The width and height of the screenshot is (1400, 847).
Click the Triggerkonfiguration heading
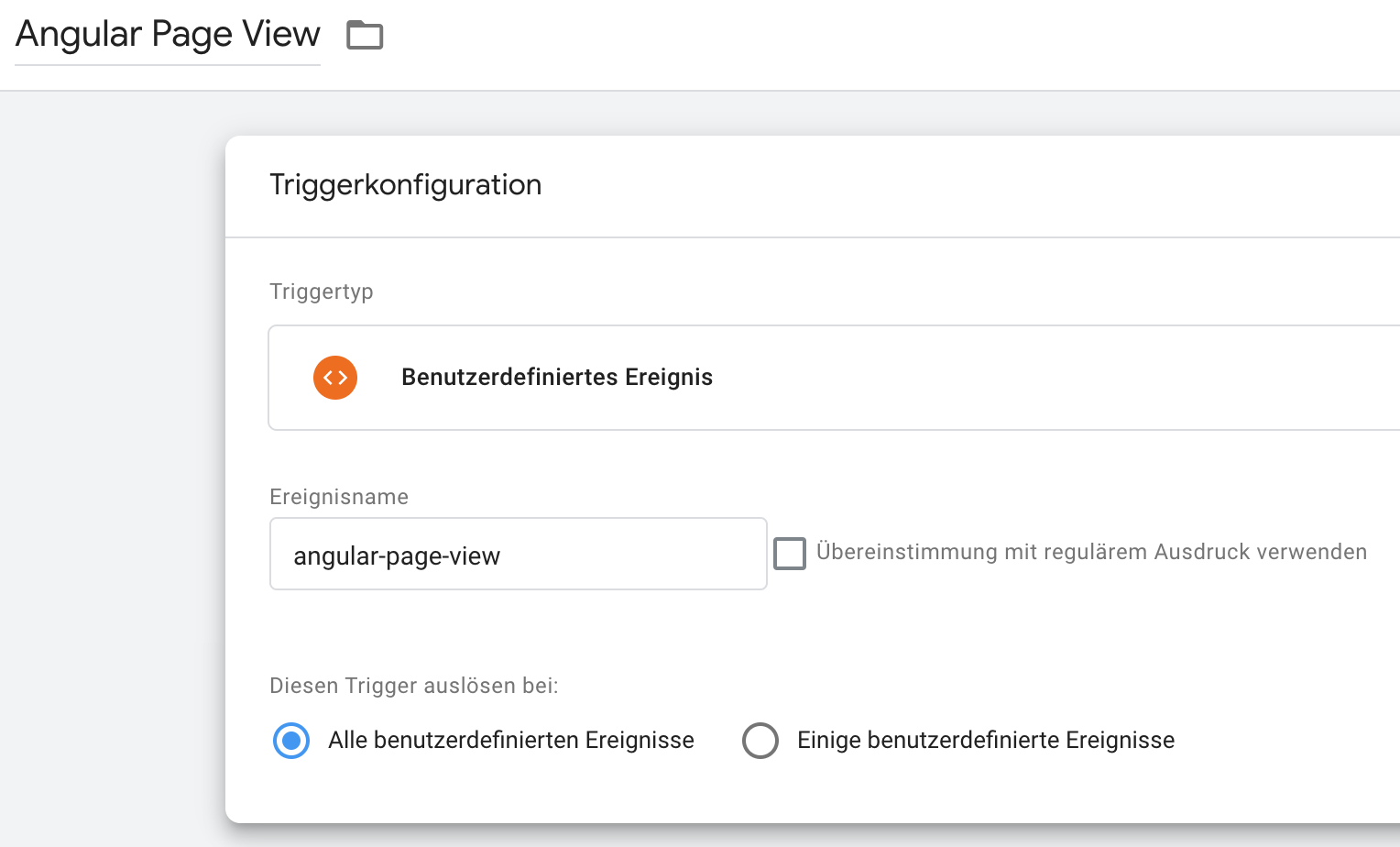tap(406, 185)
